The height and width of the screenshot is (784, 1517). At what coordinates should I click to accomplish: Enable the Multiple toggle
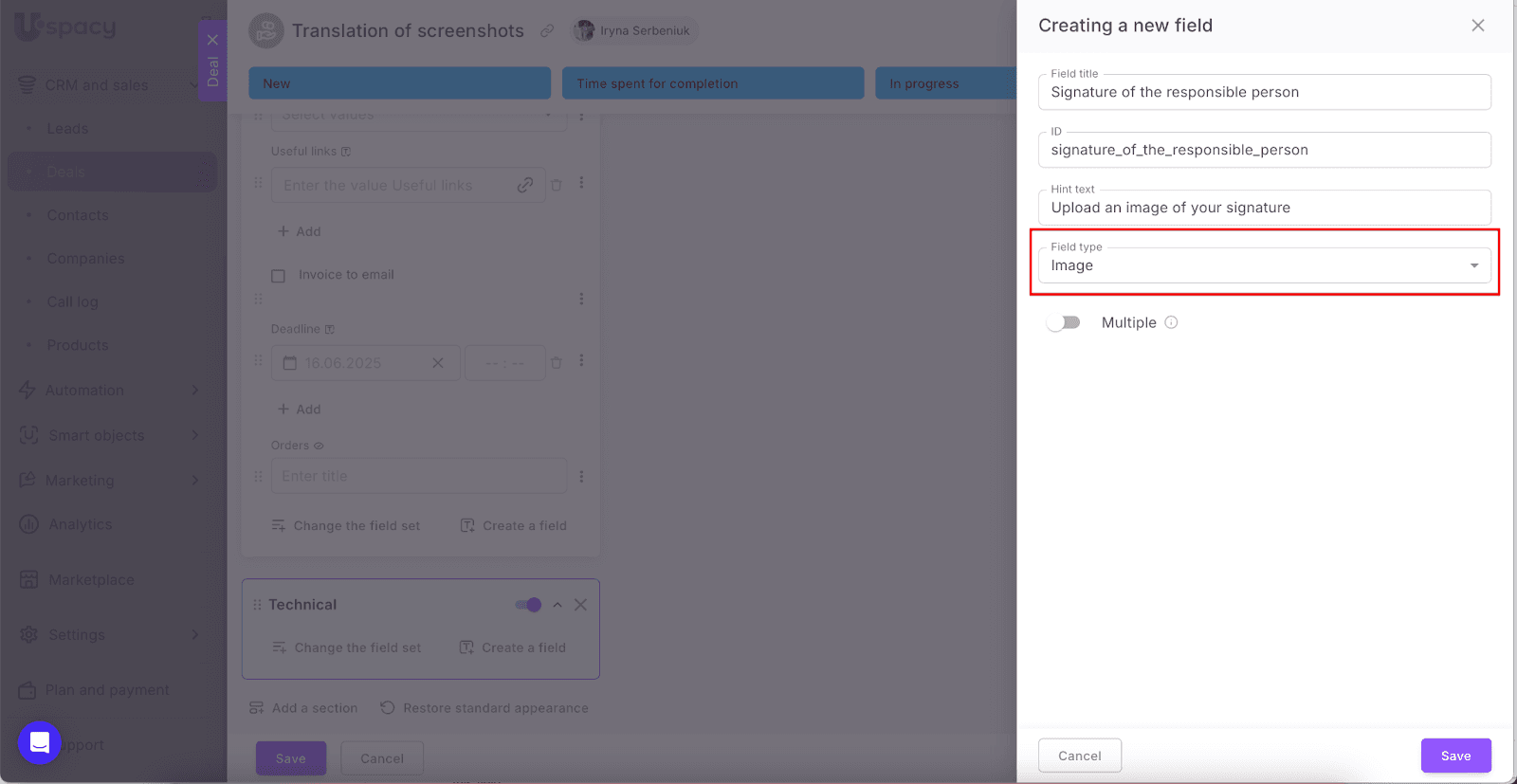[1063, 322]
